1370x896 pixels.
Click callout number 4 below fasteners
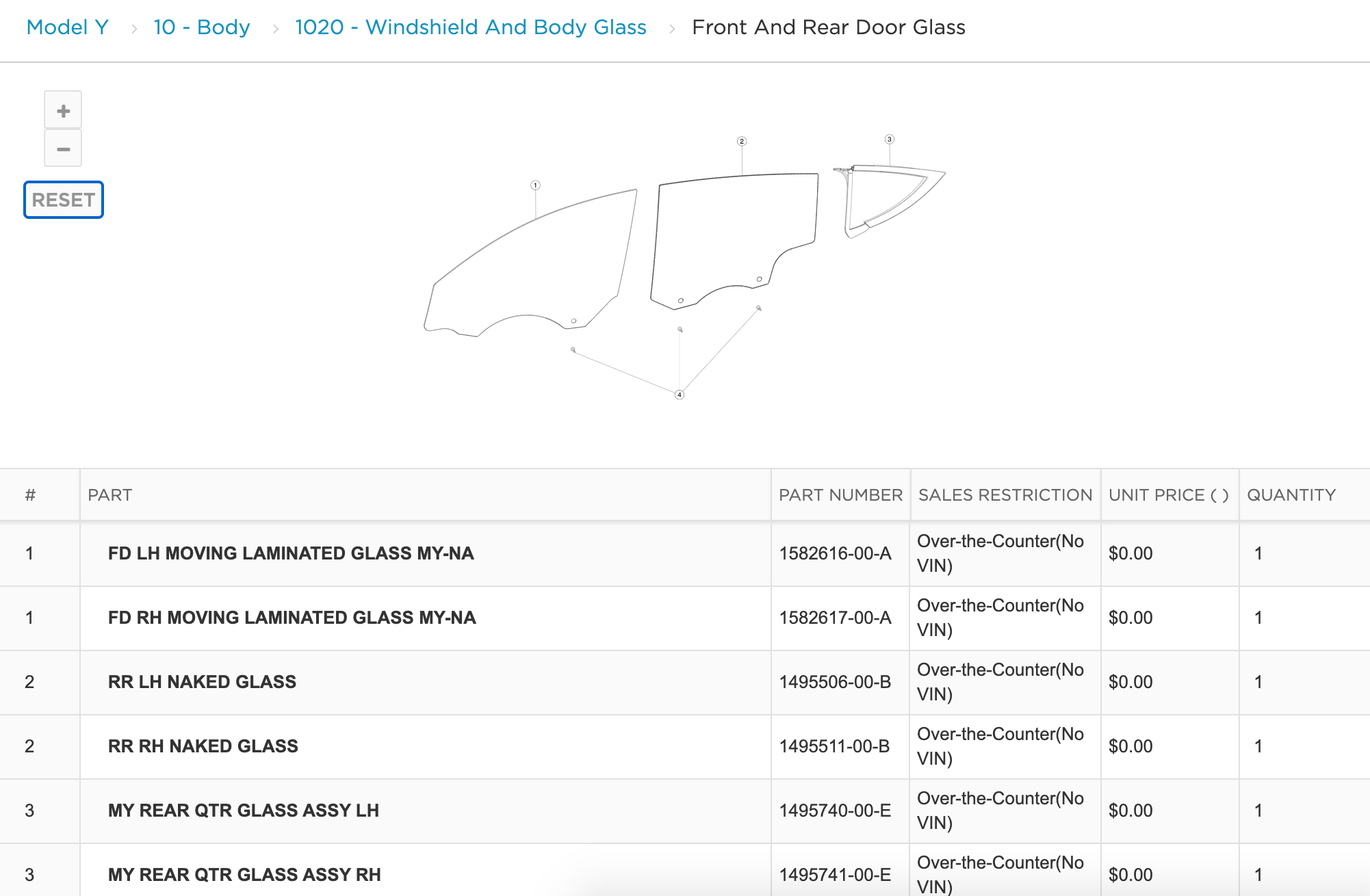[x=680, y=395]
